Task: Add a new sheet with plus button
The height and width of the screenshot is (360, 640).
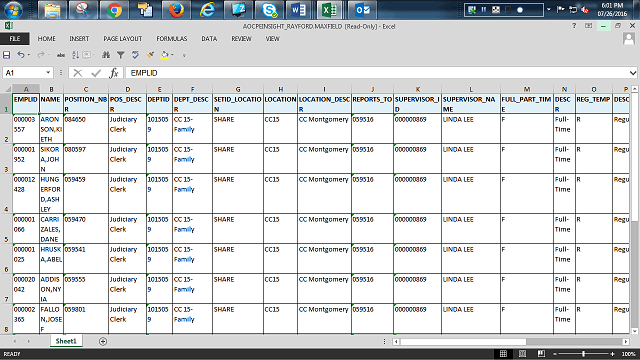Action: [103, 341]
